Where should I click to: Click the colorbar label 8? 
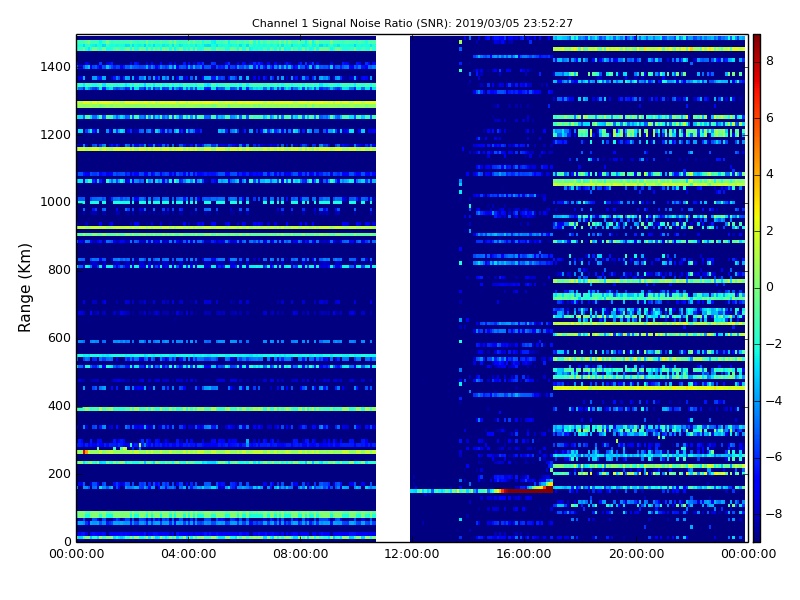(770, 61)
